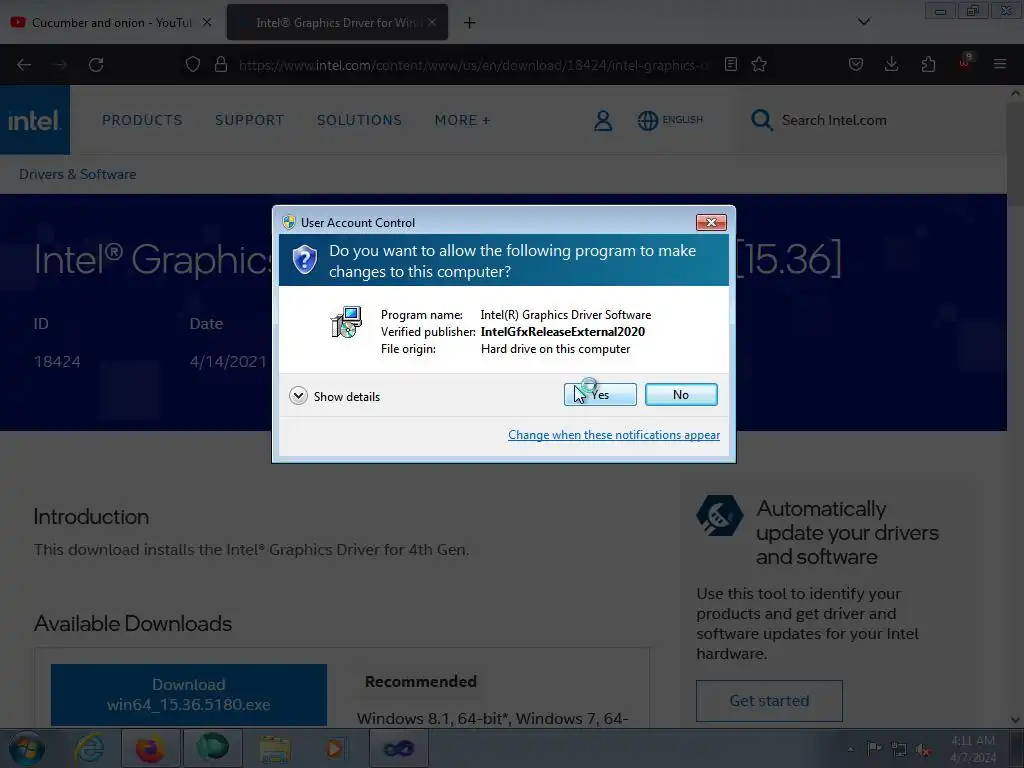Click the driver ID 18424 text
Viewport: 1024px width, 768px height.
pos(57,362)
